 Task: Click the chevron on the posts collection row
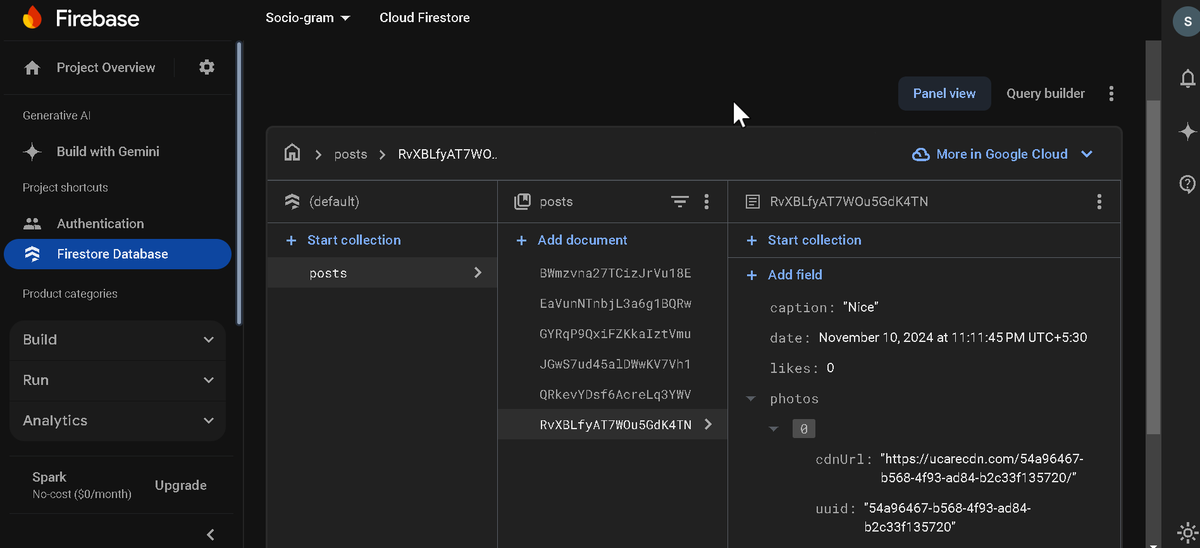478,272
